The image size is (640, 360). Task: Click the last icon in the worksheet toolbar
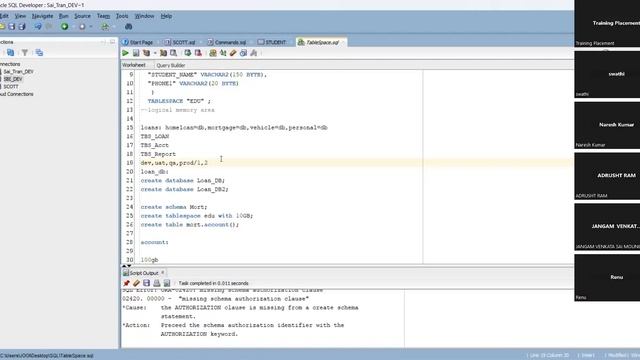pos(254,53)
